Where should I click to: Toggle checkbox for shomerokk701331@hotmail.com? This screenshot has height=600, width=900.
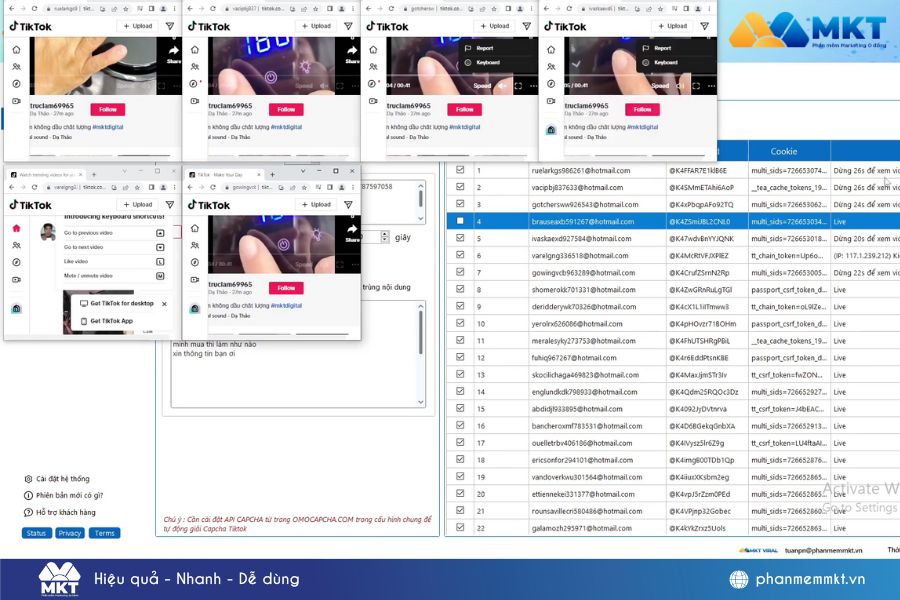pos(460,289)
